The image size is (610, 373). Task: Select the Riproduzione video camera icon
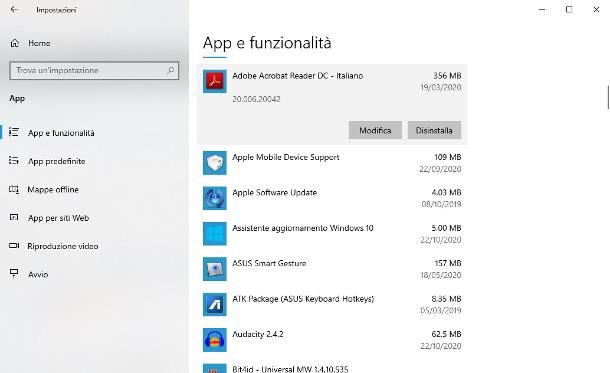tap(14, 246)
